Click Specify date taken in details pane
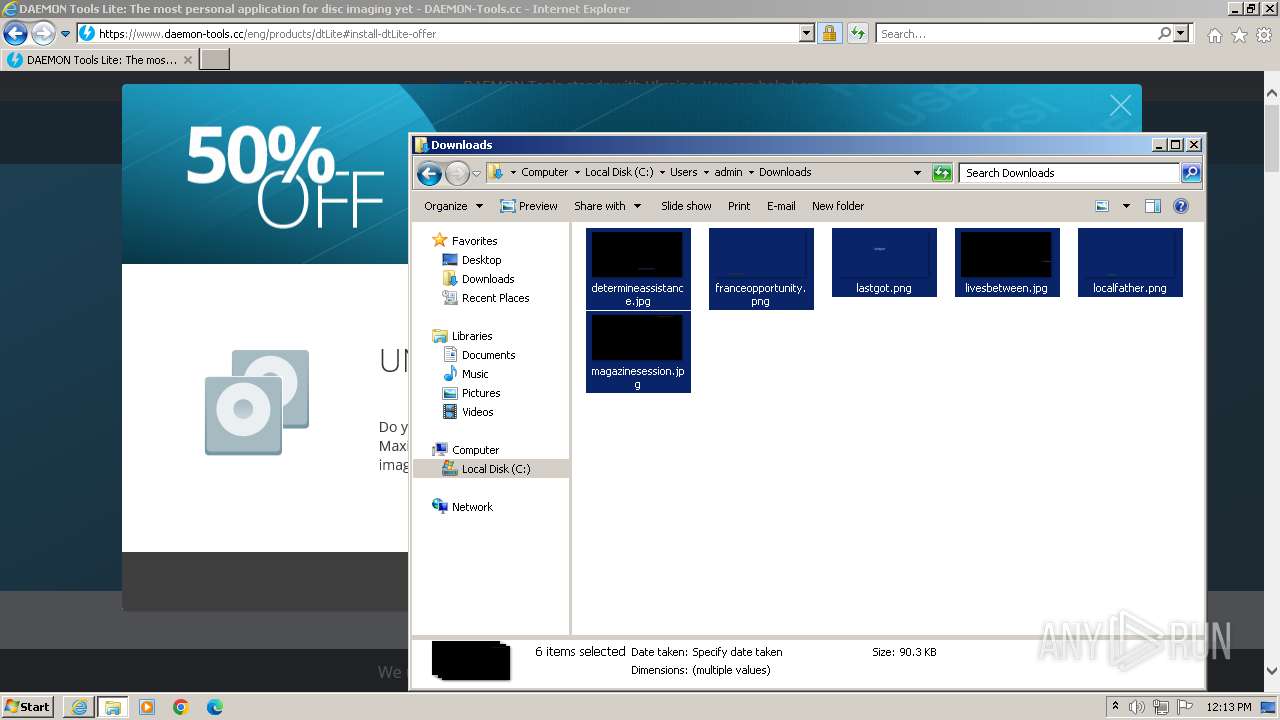This screenshot has height=720, width=1280. tap(737, 652)
